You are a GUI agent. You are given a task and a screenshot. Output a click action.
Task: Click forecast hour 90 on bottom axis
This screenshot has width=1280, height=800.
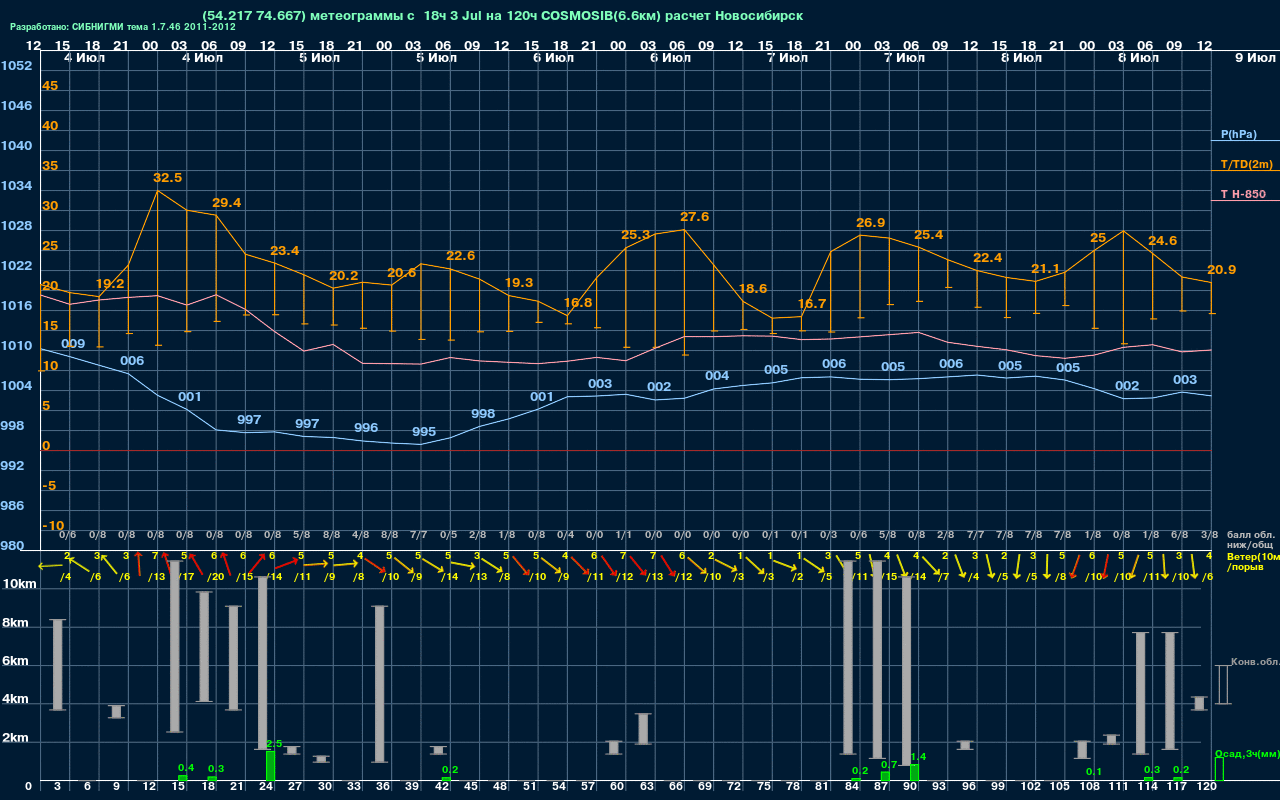pos(910,788)
